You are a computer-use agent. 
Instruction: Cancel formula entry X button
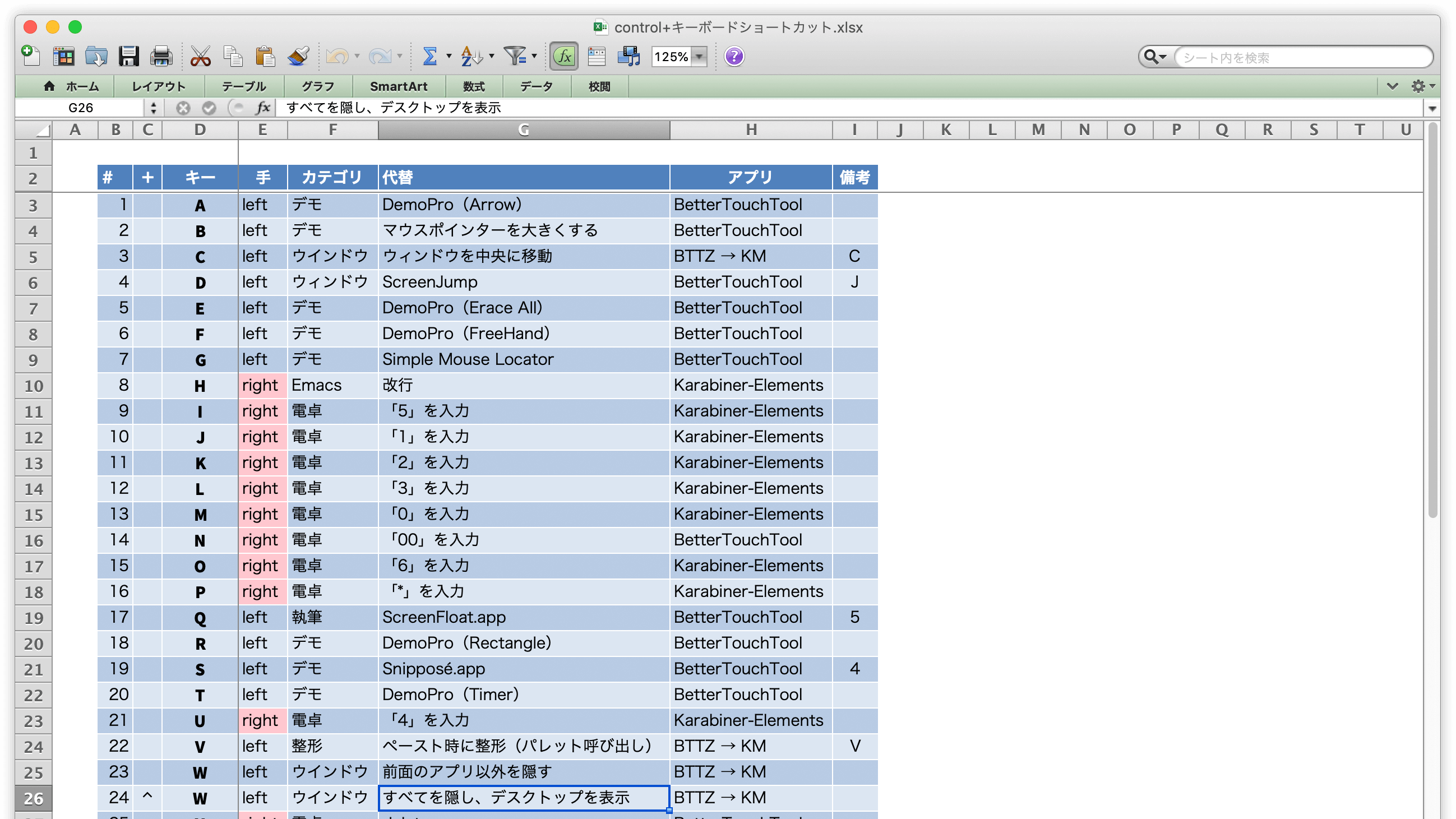point(183,108)
